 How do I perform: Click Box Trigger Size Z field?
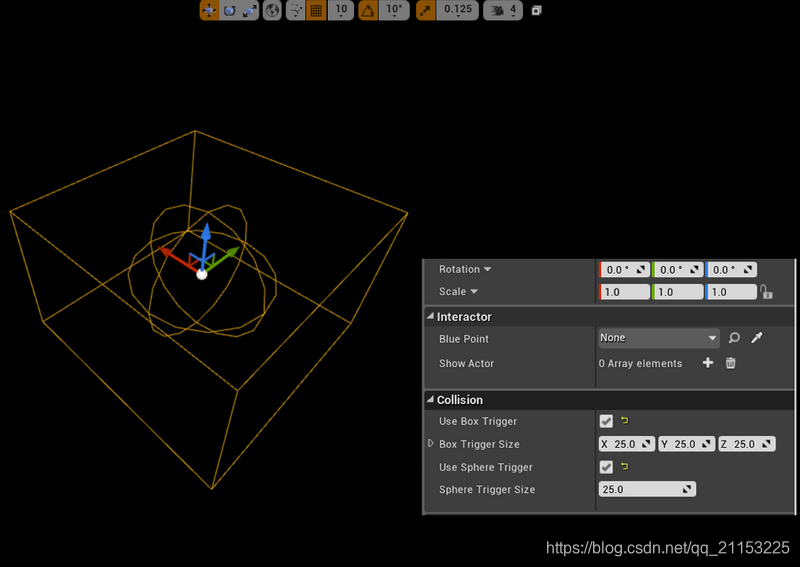pos(746,444)
